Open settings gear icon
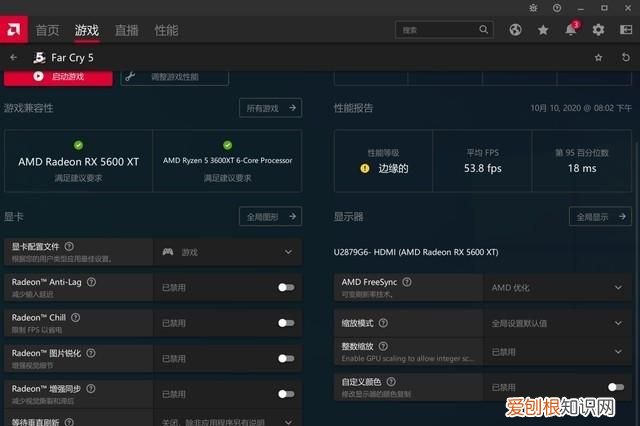Image resolution: width=640 pixels, height=426 pixels. click(598, 30)
